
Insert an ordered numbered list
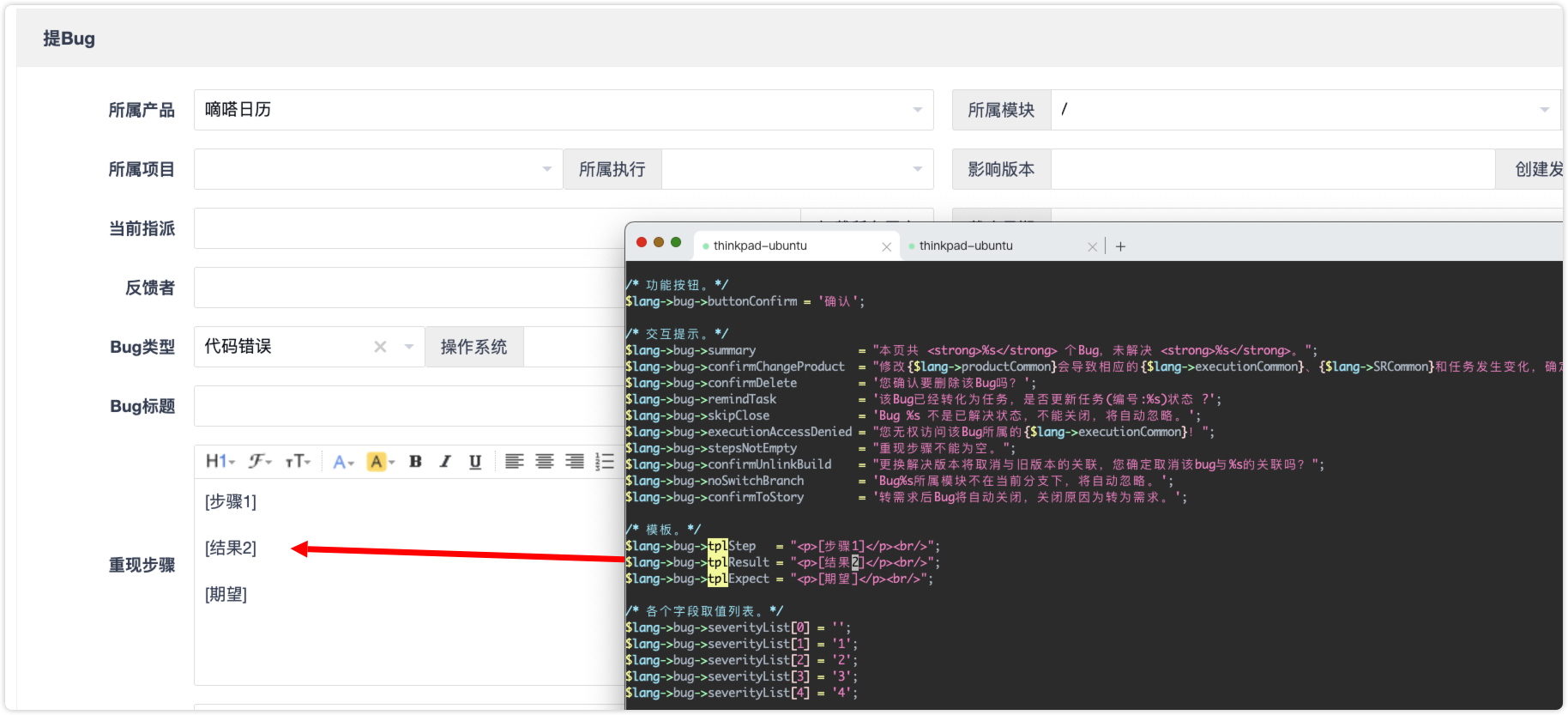605,462
